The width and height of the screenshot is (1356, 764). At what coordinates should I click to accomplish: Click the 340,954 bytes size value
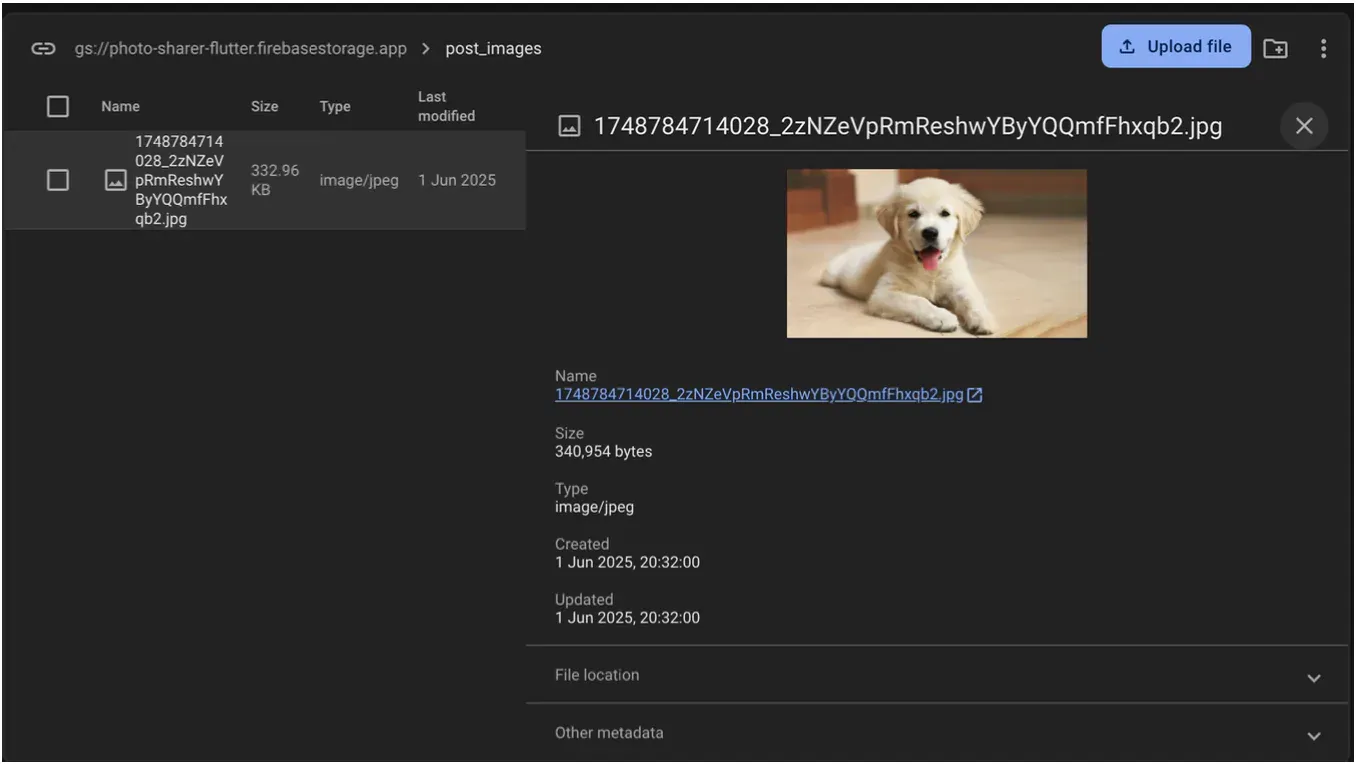click(x=603, y=451)
